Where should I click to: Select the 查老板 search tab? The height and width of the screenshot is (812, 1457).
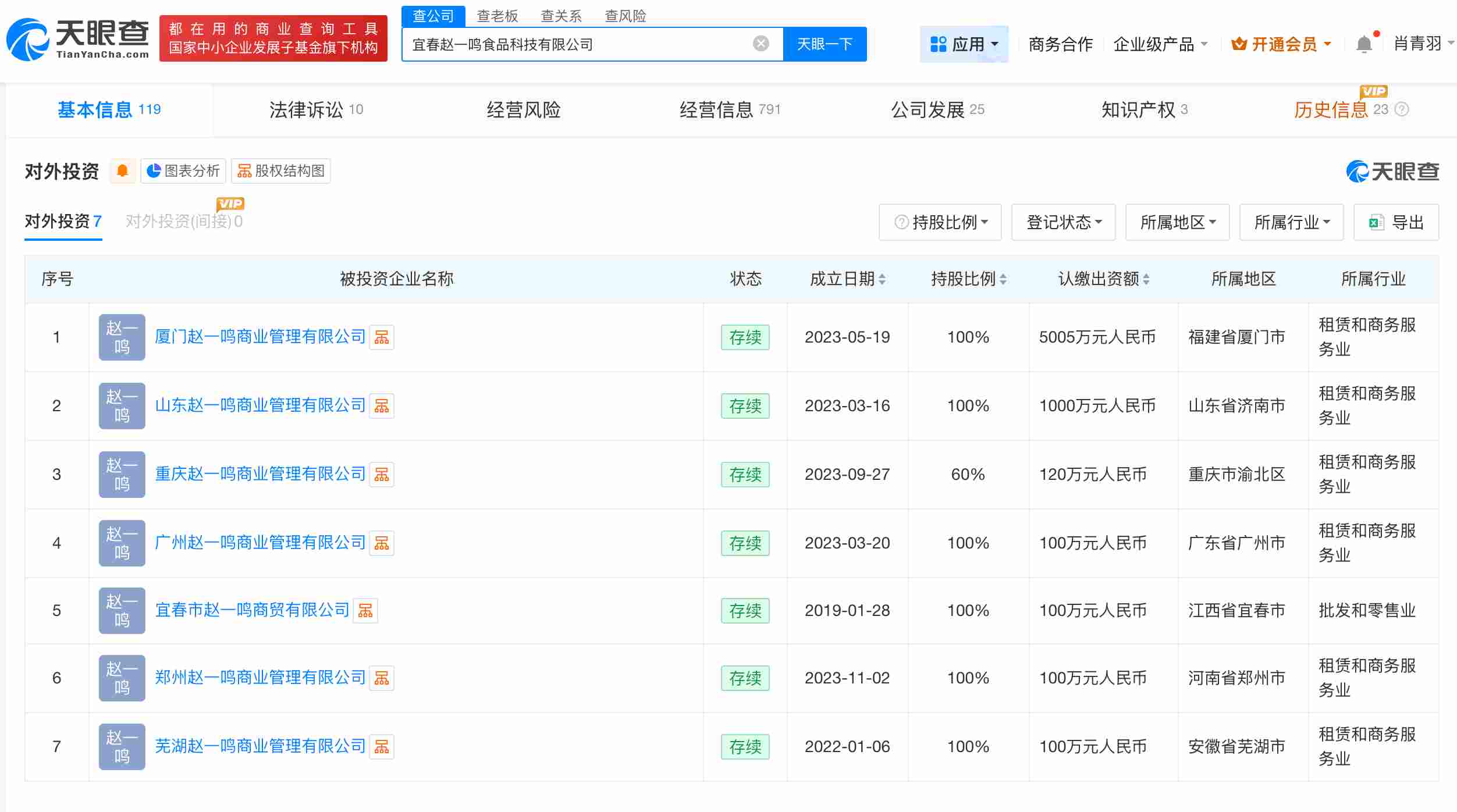pos(497,16)
